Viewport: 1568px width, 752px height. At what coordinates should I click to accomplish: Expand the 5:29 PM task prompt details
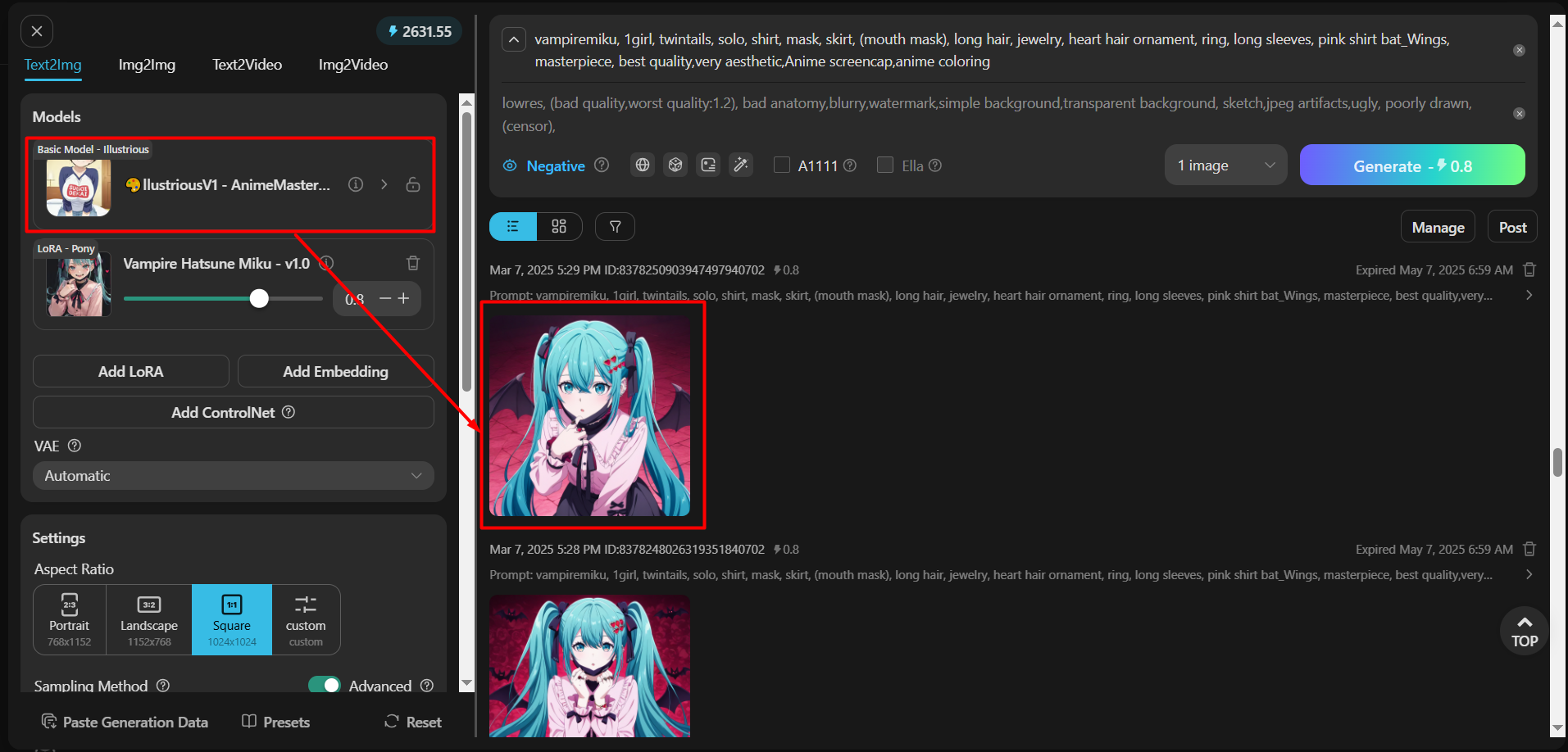tap(1529, 295)
